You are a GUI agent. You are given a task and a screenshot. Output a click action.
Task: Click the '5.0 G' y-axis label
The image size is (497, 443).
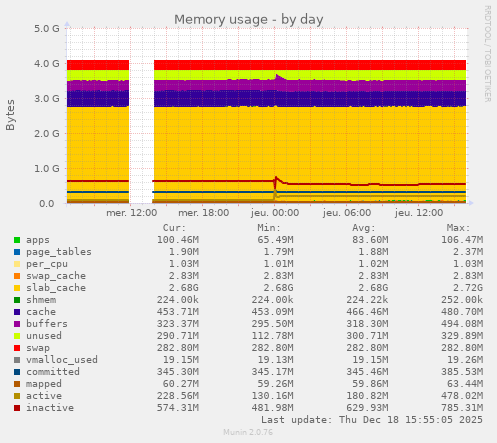click(47, 29)
